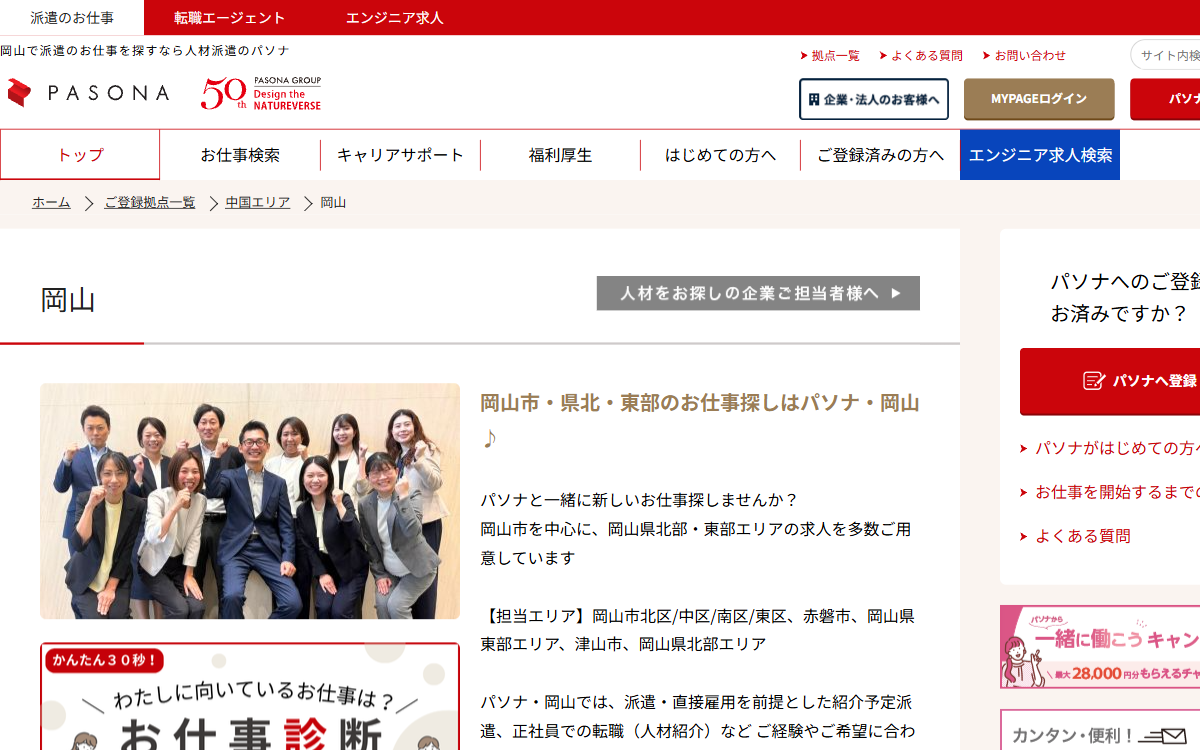Select トップ in main navigation
Screen dimensions: 1200x750
(80, 155)
